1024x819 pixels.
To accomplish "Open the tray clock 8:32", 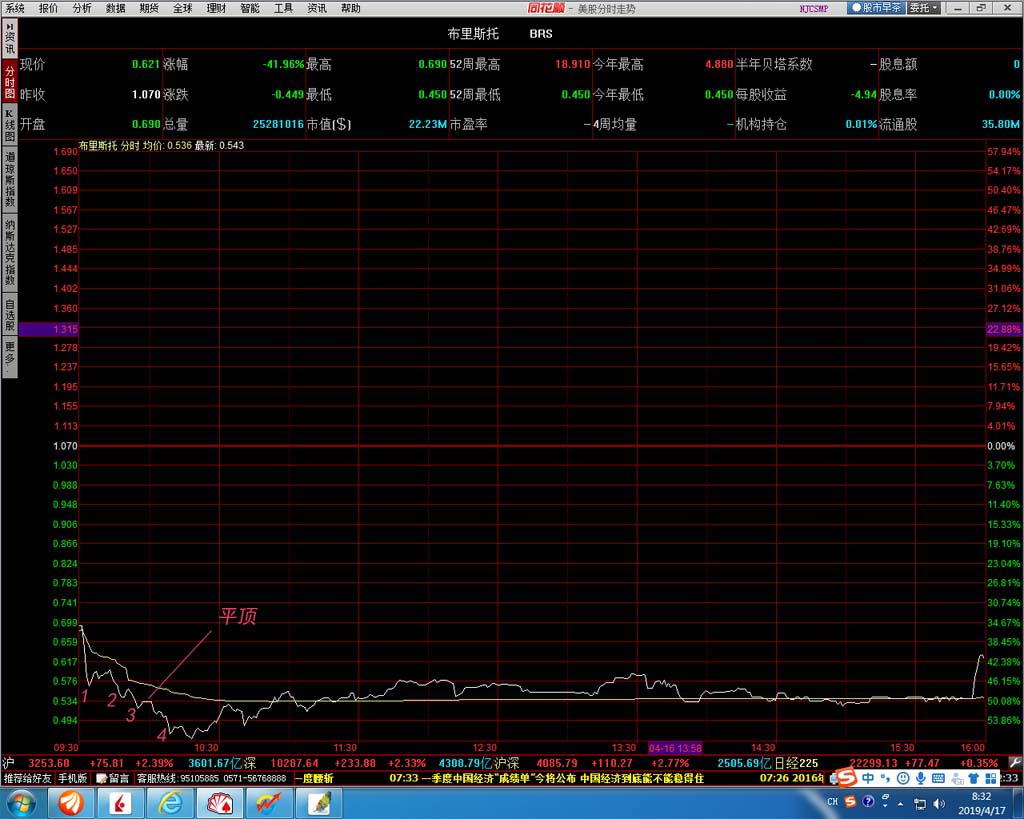I will pyautogui.click(x=982, y=803).
